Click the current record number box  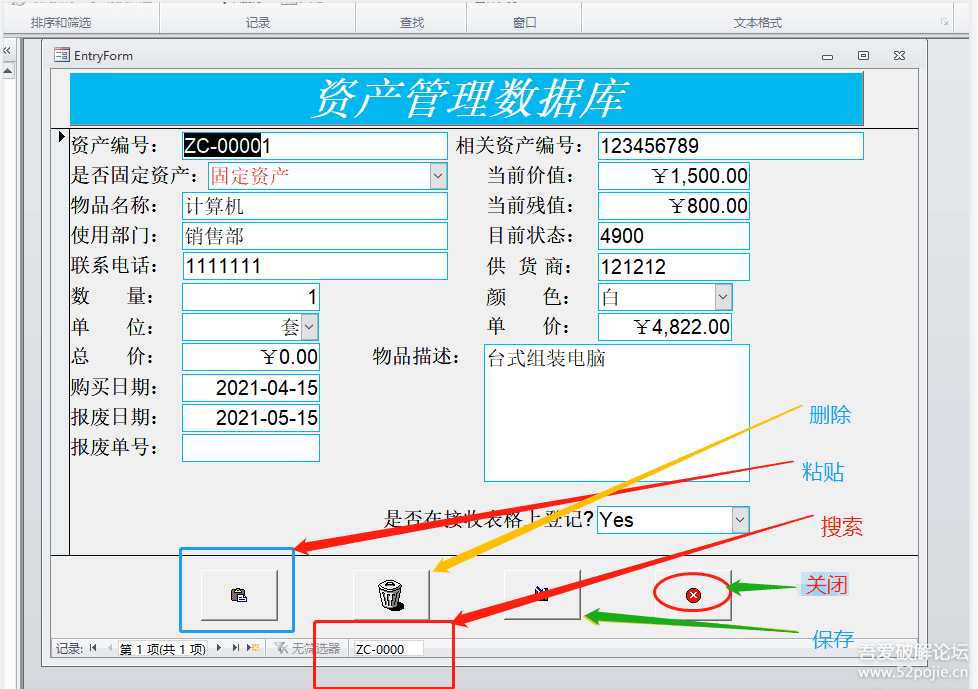[163, 649]
